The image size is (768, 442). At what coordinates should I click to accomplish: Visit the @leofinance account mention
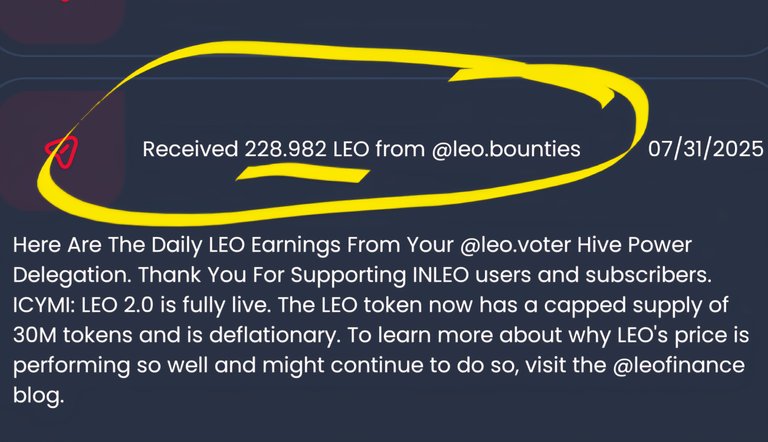tap(678, 365)
